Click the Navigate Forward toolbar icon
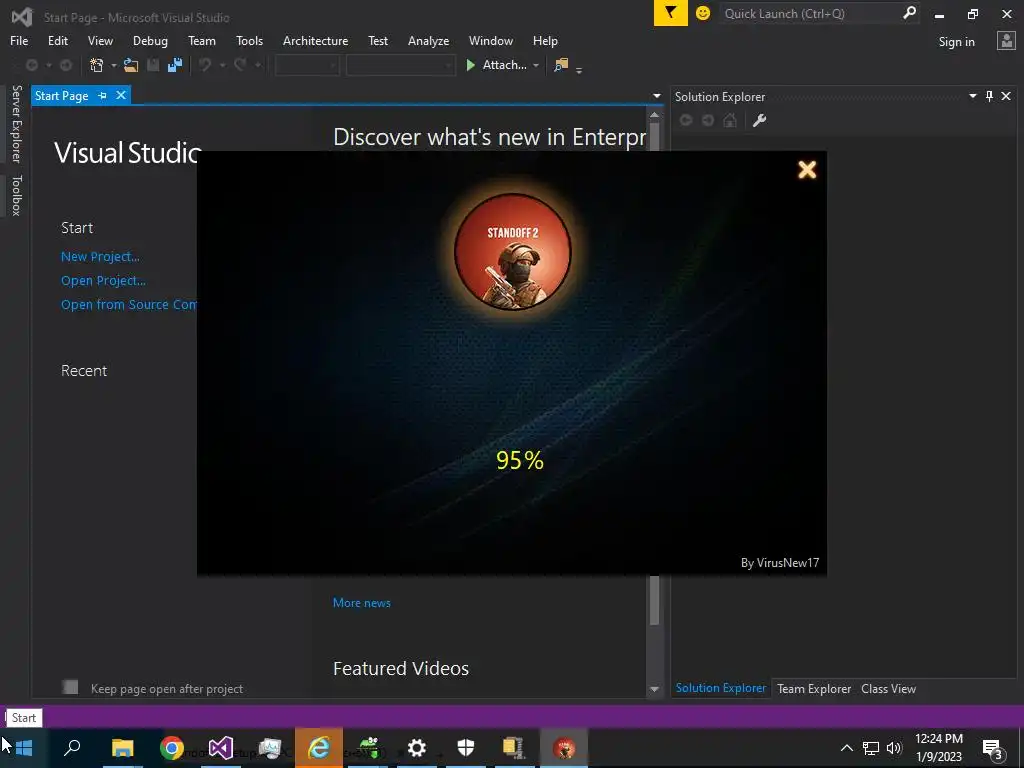1024x768 pixels. (x=65, y=65)
